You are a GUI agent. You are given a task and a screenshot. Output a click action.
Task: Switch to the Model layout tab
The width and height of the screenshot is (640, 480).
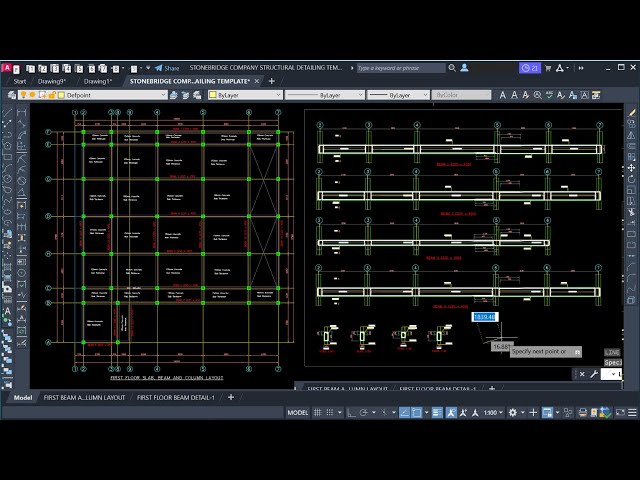click(23, 398)
